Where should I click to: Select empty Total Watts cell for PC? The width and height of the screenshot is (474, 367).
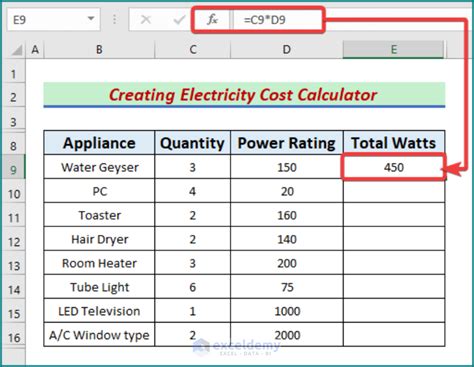click(x=394, y=191)
